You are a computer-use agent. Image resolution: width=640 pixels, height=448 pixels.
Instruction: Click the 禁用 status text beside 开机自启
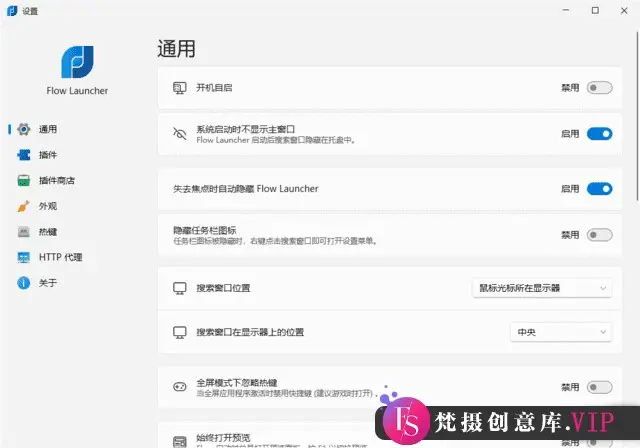tap(570, 88)
